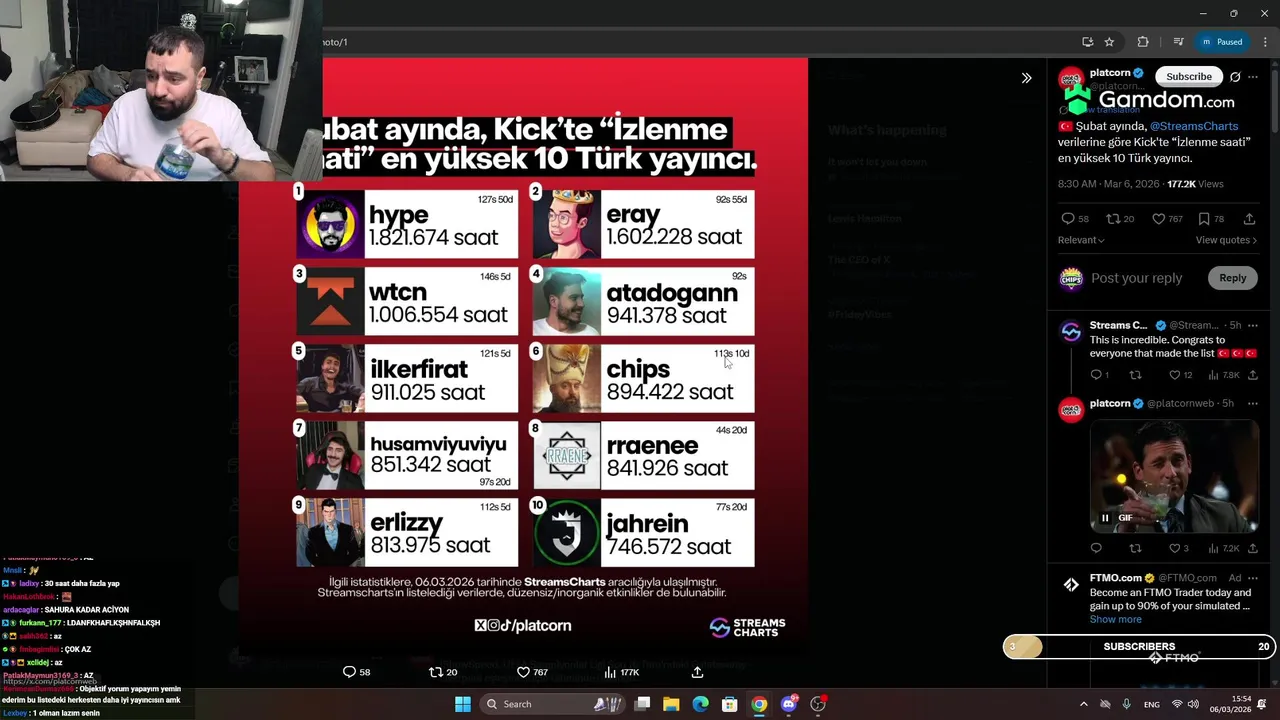Open the FTMO.com advertiser name
The height and width of the screenshot is (720, 1280).
click(x=1116, y=578)
